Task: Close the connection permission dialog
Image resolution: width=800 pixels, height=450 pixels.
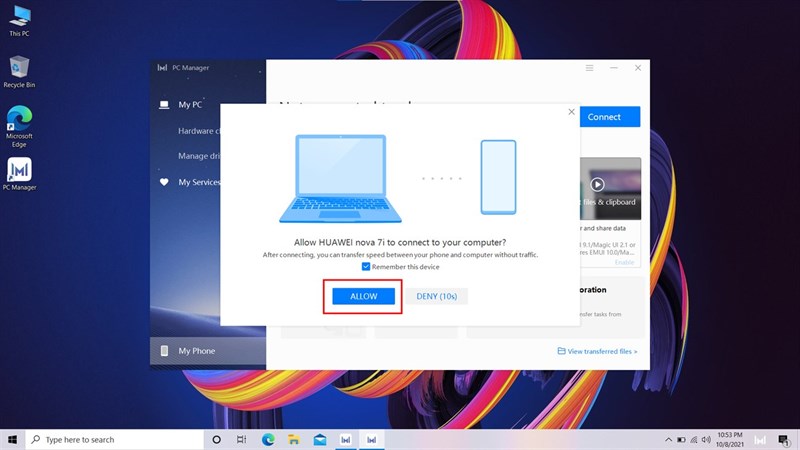Action: pyautogui.click(x=571, y=113)
